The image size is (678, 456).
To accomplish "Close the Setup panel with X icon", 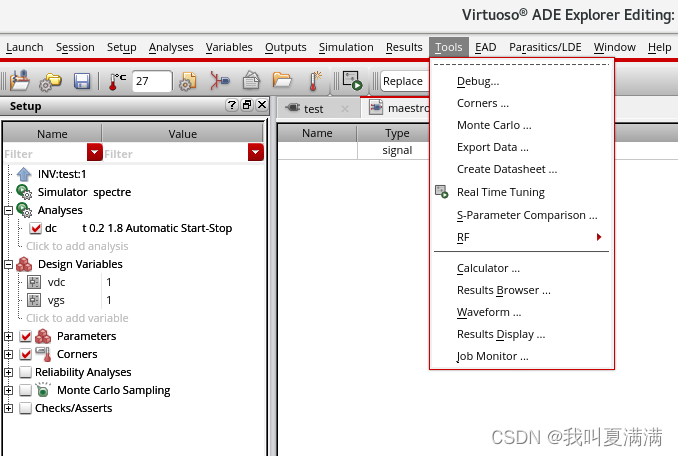I will coord(262,105).
